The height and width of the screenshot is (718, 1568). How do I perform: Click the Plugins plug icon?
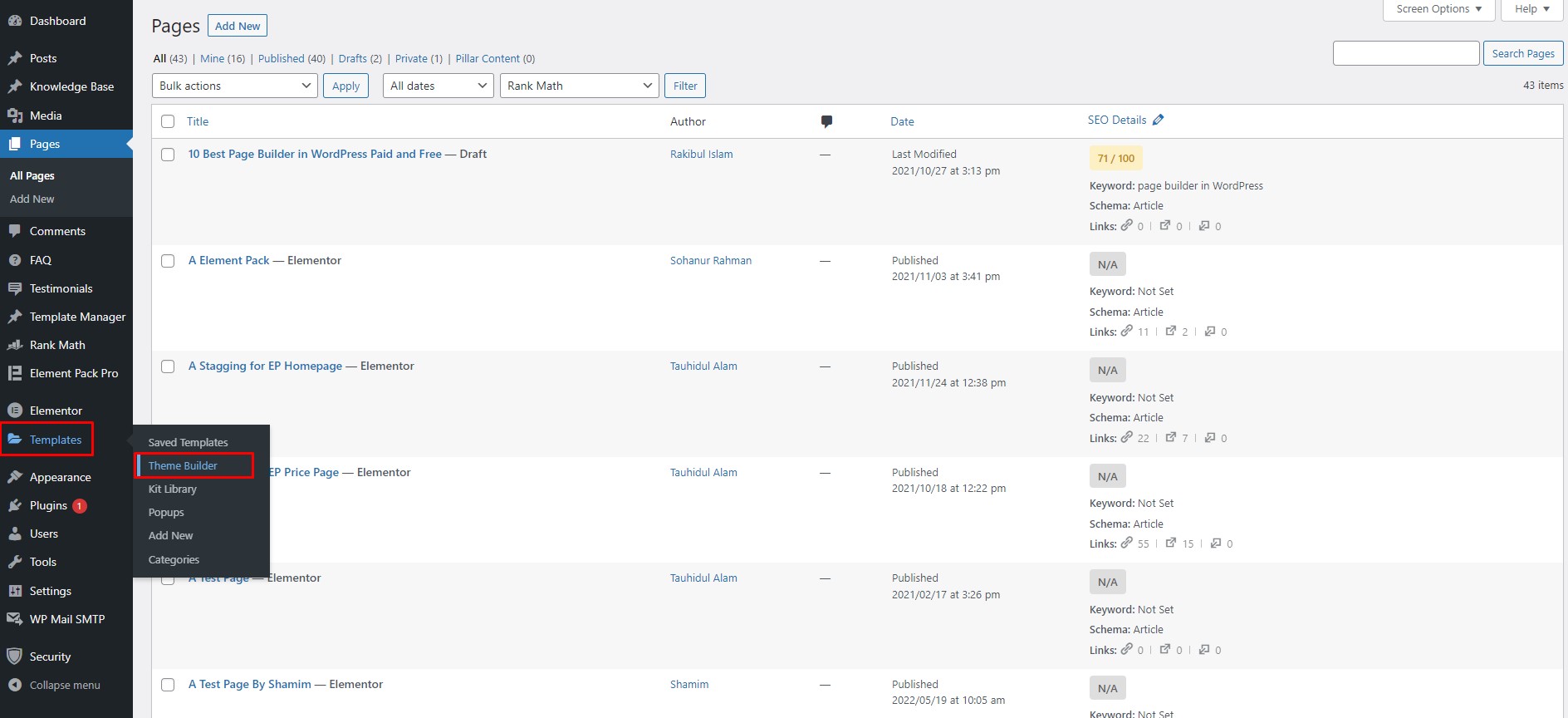click(x=14, y=505)
